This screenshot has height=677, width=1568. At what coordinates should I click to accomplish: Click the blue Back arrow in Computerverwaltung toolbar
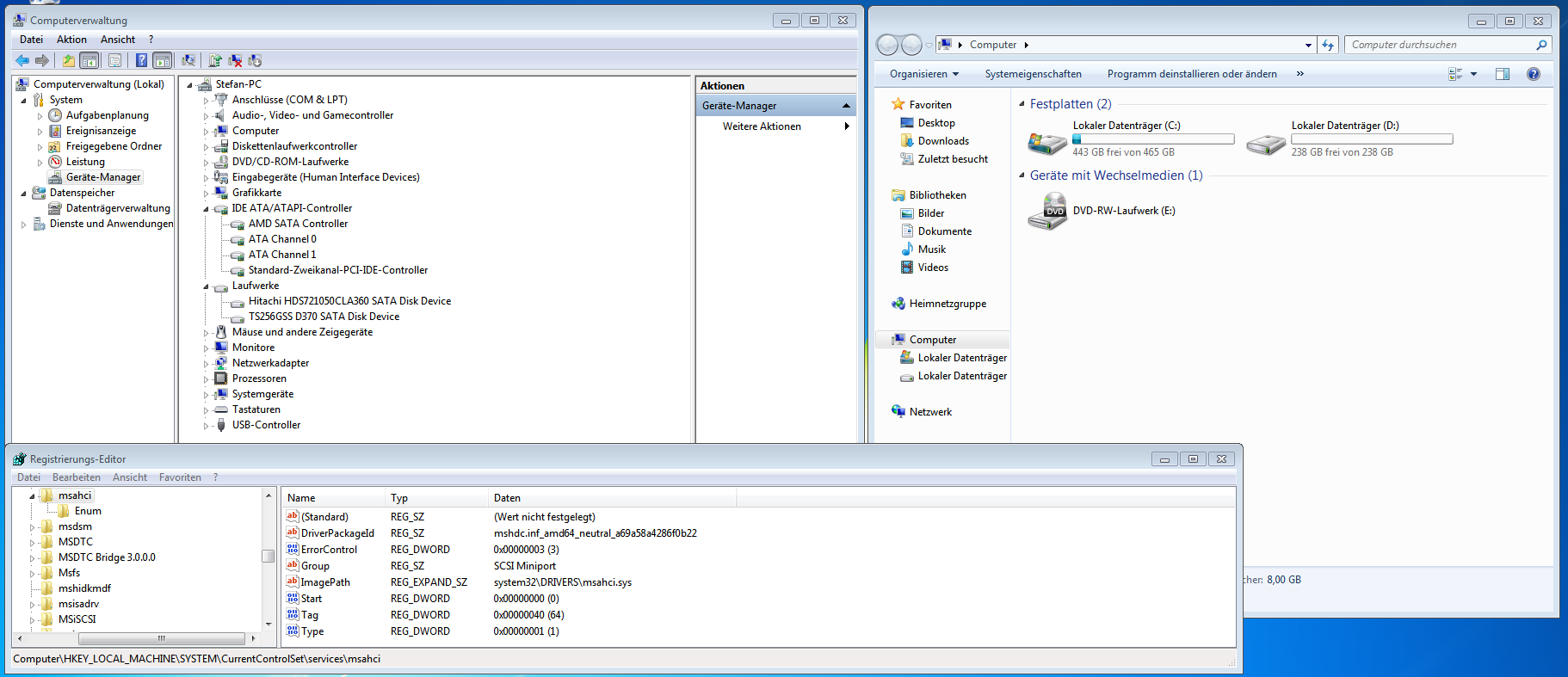pos(22,60)
